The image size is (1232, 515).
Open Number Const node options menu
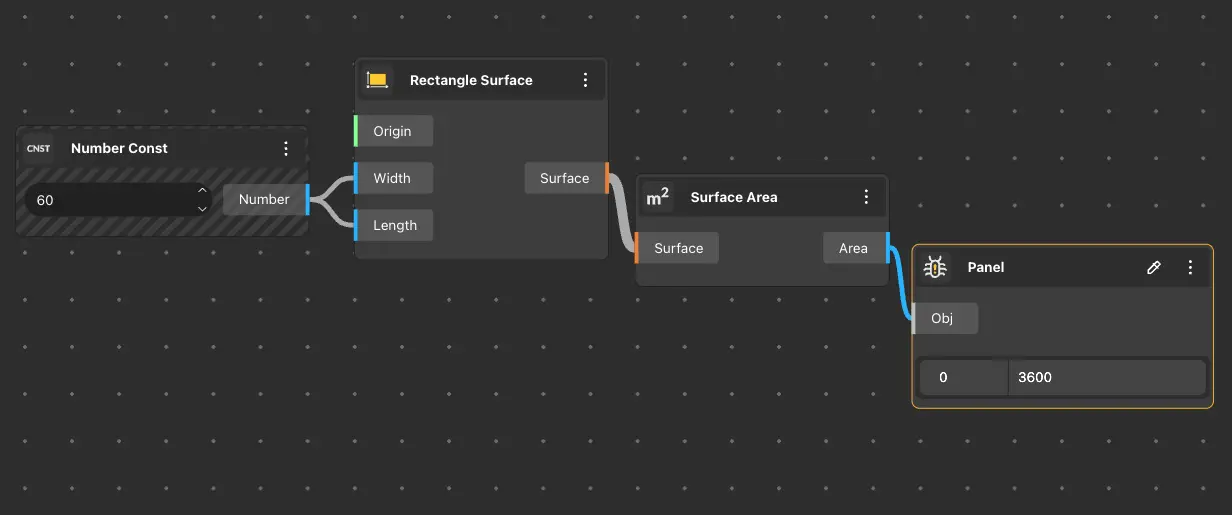286,148
